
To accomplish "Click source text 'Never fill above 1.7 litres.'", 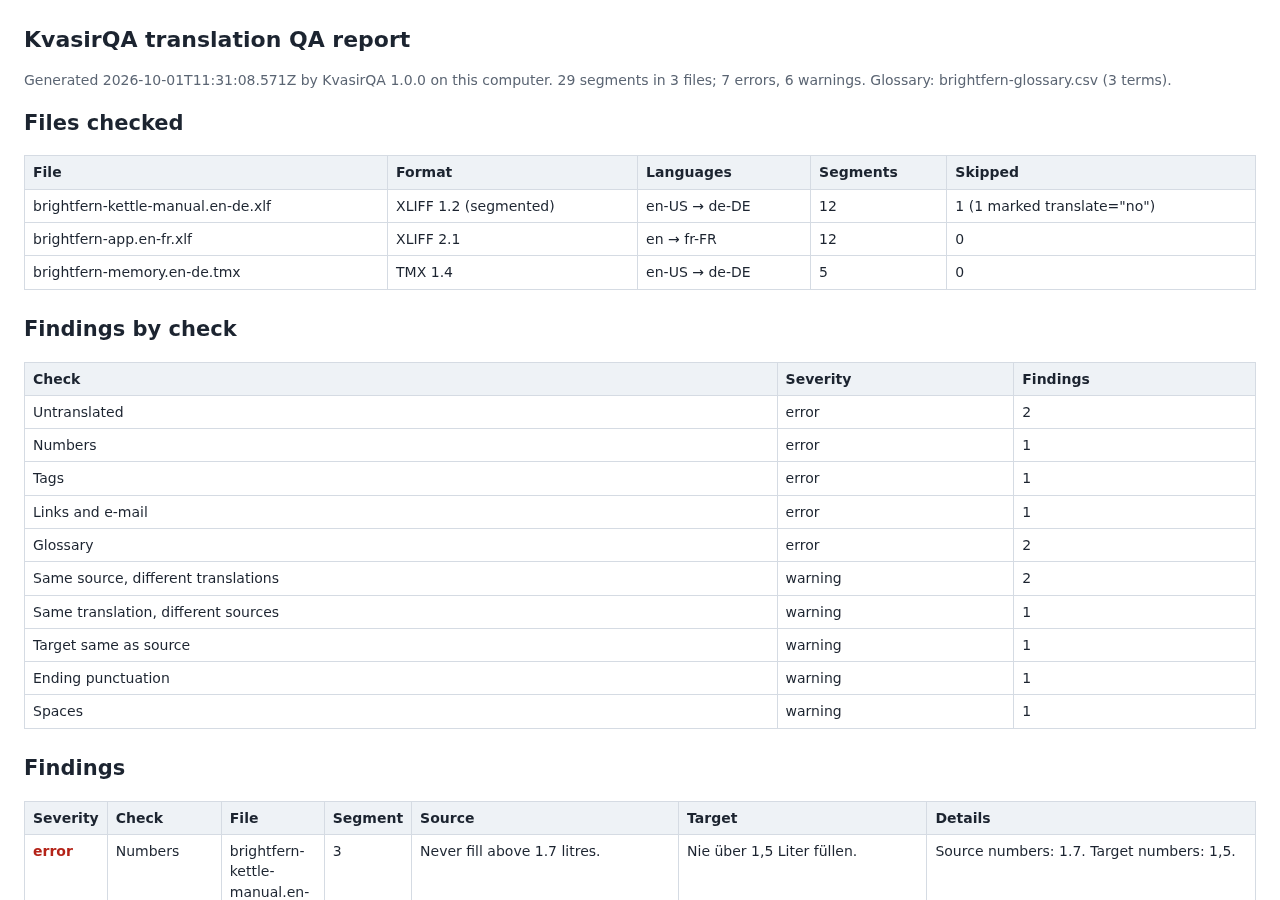I will (x=510, y=851).
